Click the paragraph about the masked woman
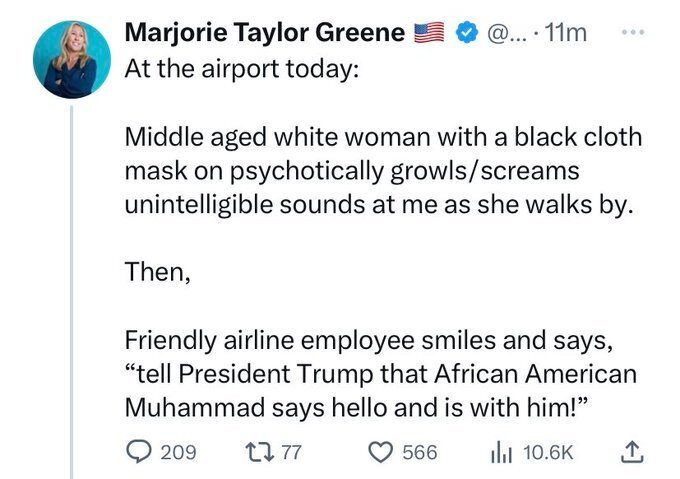 [x=380, y=172]
